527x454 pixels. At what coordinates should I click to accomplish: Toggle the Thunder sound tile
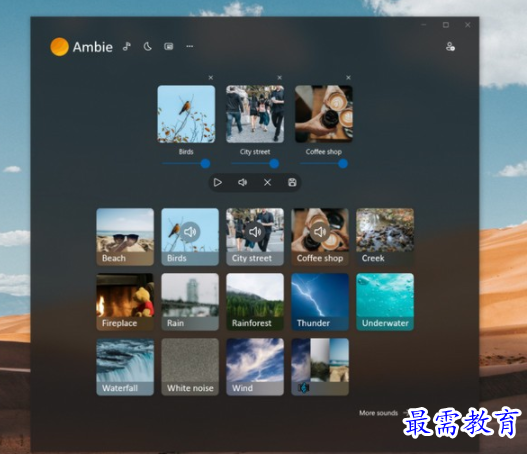click(x=320, y=302)
